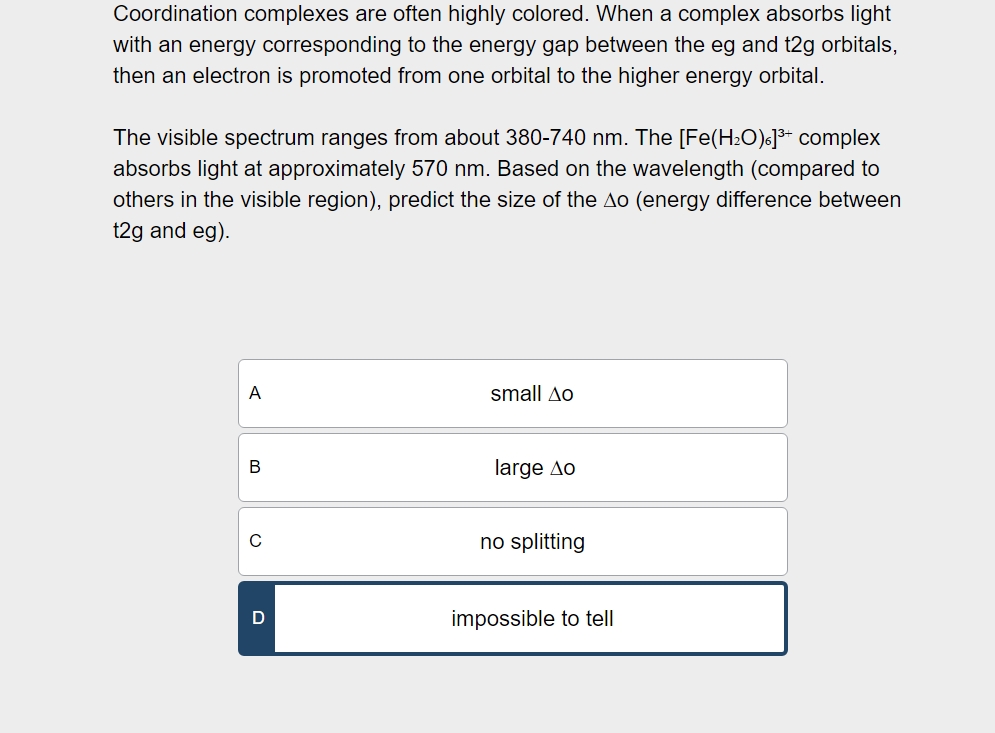This screenshot has width=995, height=733.
Task: Click the 'small Δo' answer text
Action: 531,393
